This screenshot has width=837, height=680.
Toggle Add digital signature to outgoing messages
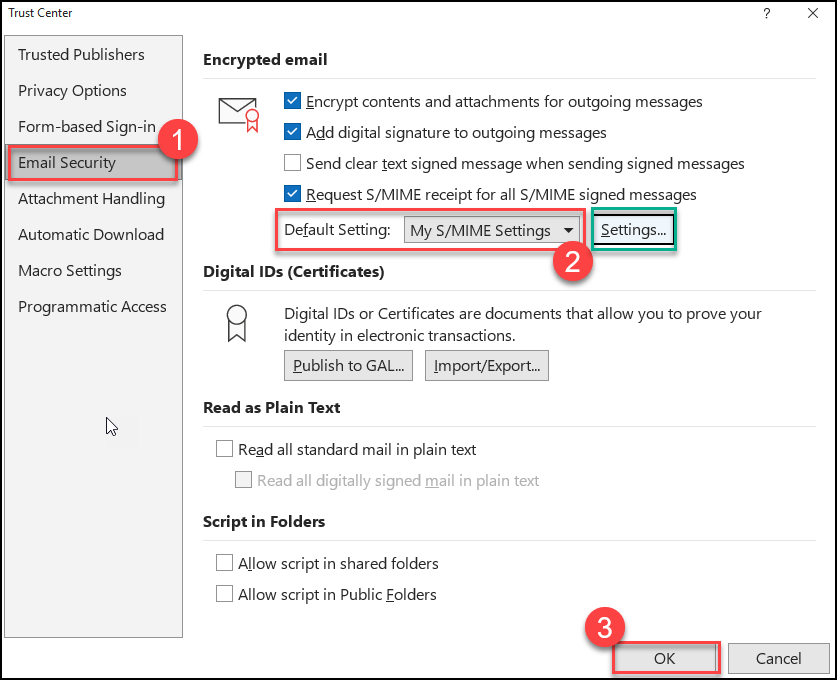point(292,132)
